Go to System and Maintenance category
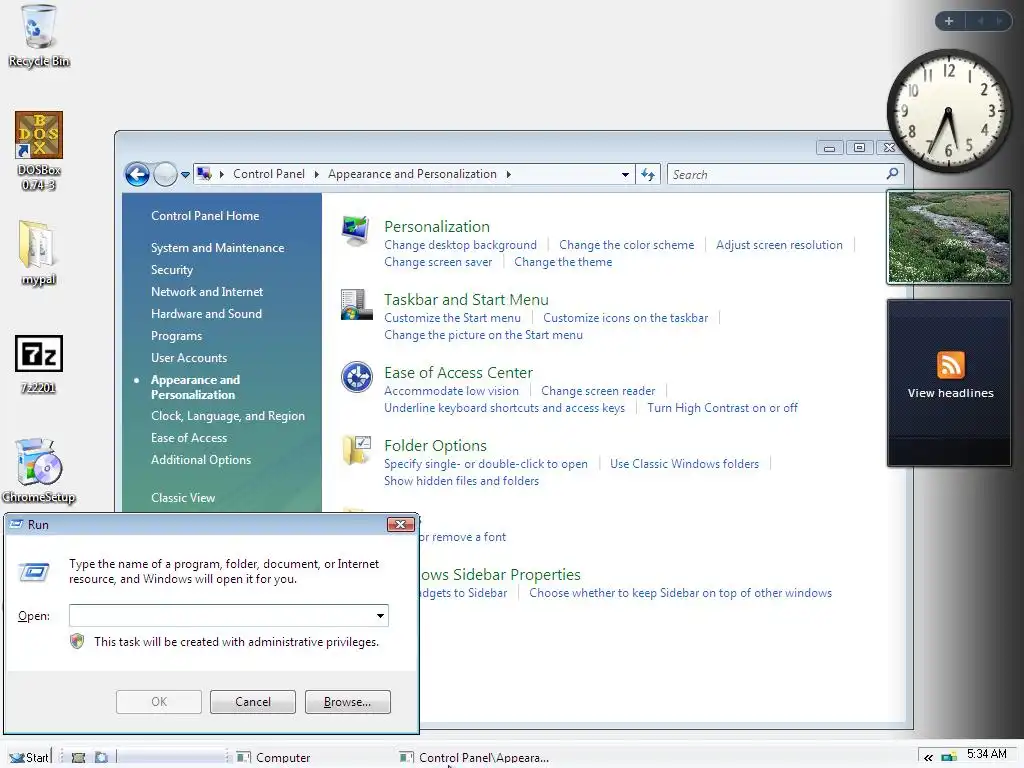 217,248
